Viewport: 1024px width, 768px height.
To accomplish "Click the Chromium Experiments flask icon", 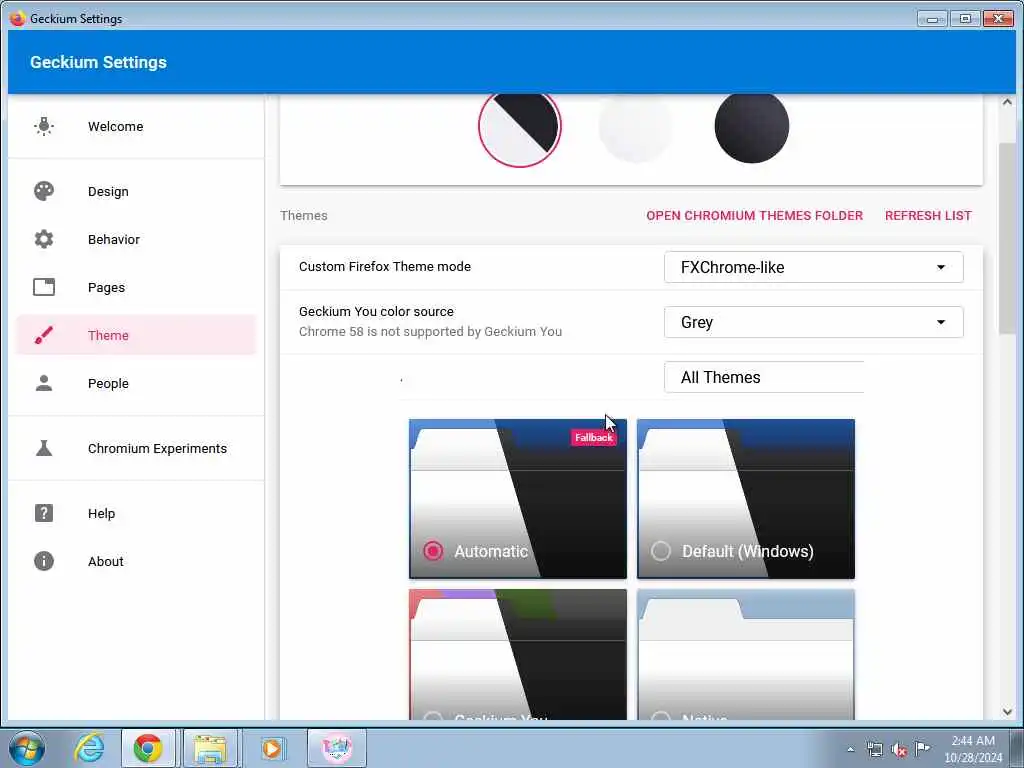I will 44,448.
